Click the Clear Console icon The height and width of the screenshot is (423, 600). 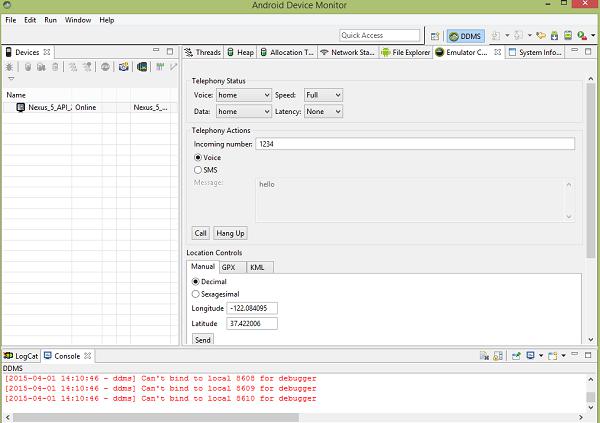[484, 356]
